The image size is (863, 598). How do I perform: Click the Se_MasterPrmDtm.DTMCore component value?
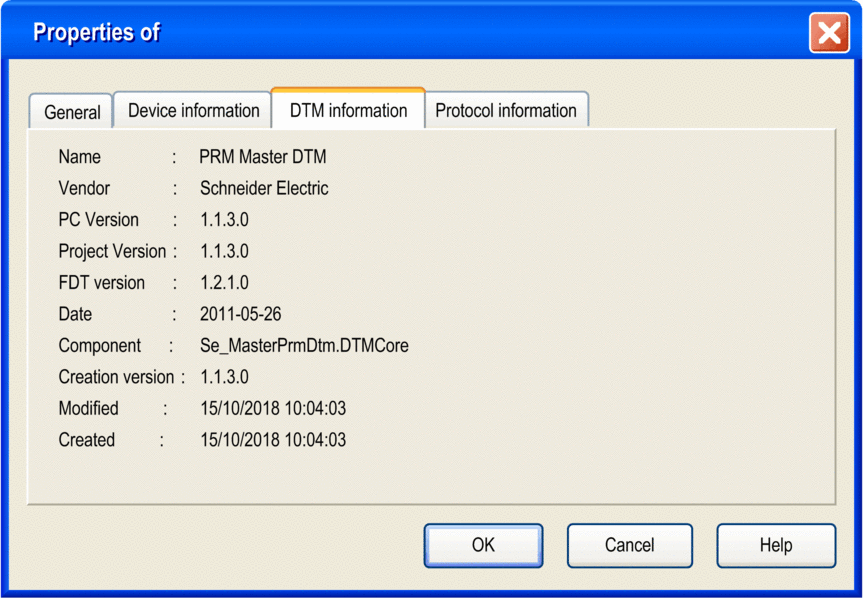tap(304, 346)
